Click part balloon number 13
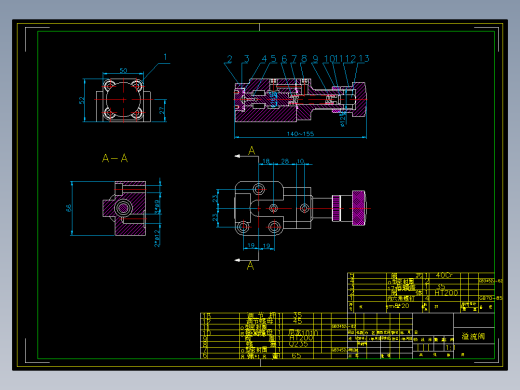Image resolution: width=520 pixels, height=390 pixels. click(364, 59)
